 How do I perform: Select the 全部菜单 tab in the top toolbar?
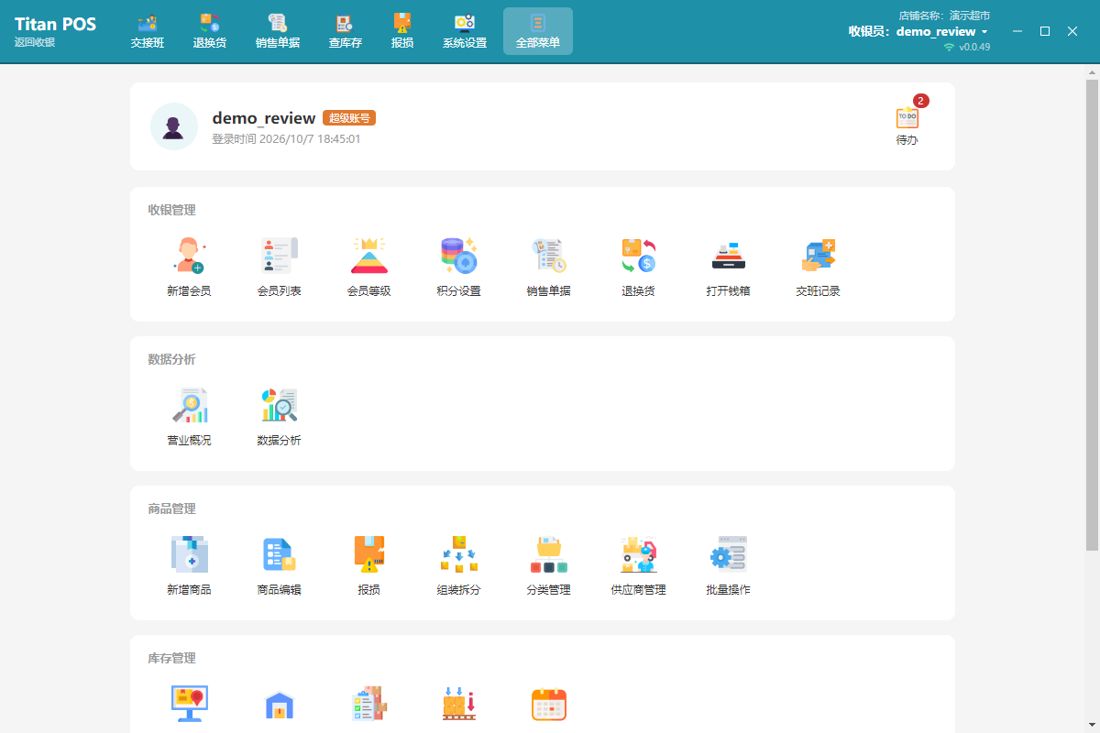pos(537,32)
